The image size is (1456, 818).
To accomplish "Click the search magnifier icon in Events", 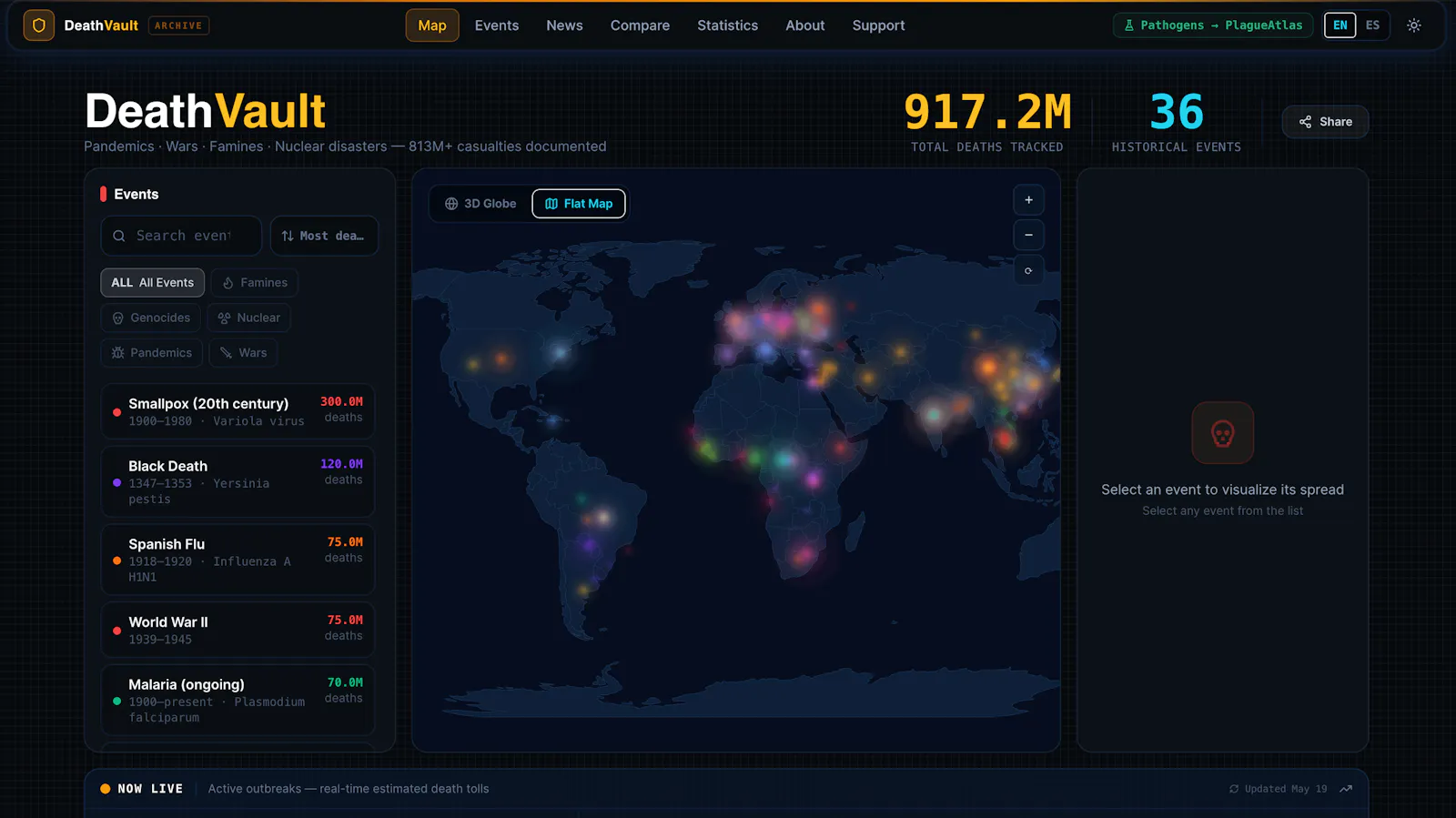I will 119,236.
